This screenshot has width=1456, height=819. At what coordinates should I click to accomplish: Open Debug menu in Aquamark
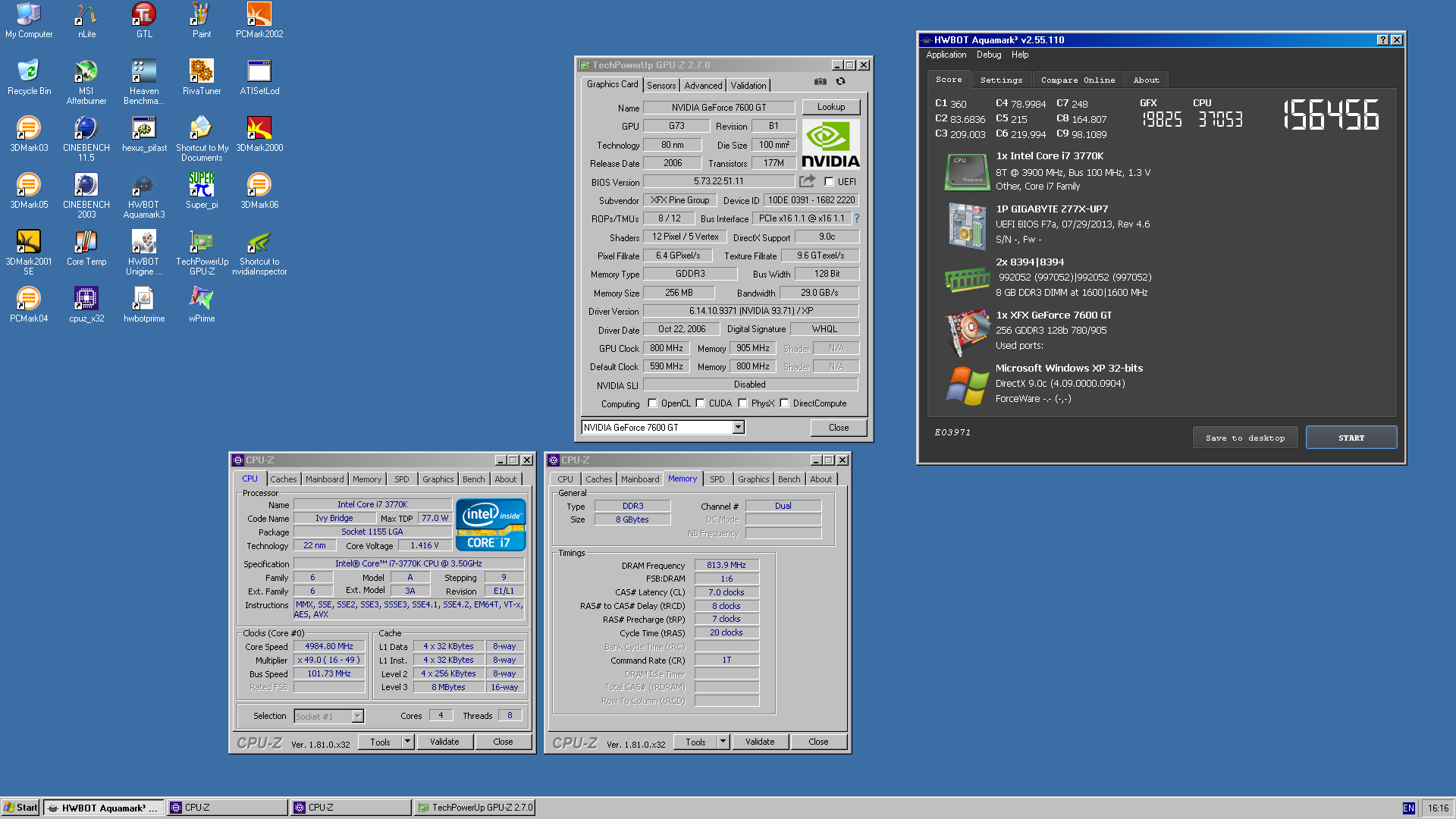[988, 55]
